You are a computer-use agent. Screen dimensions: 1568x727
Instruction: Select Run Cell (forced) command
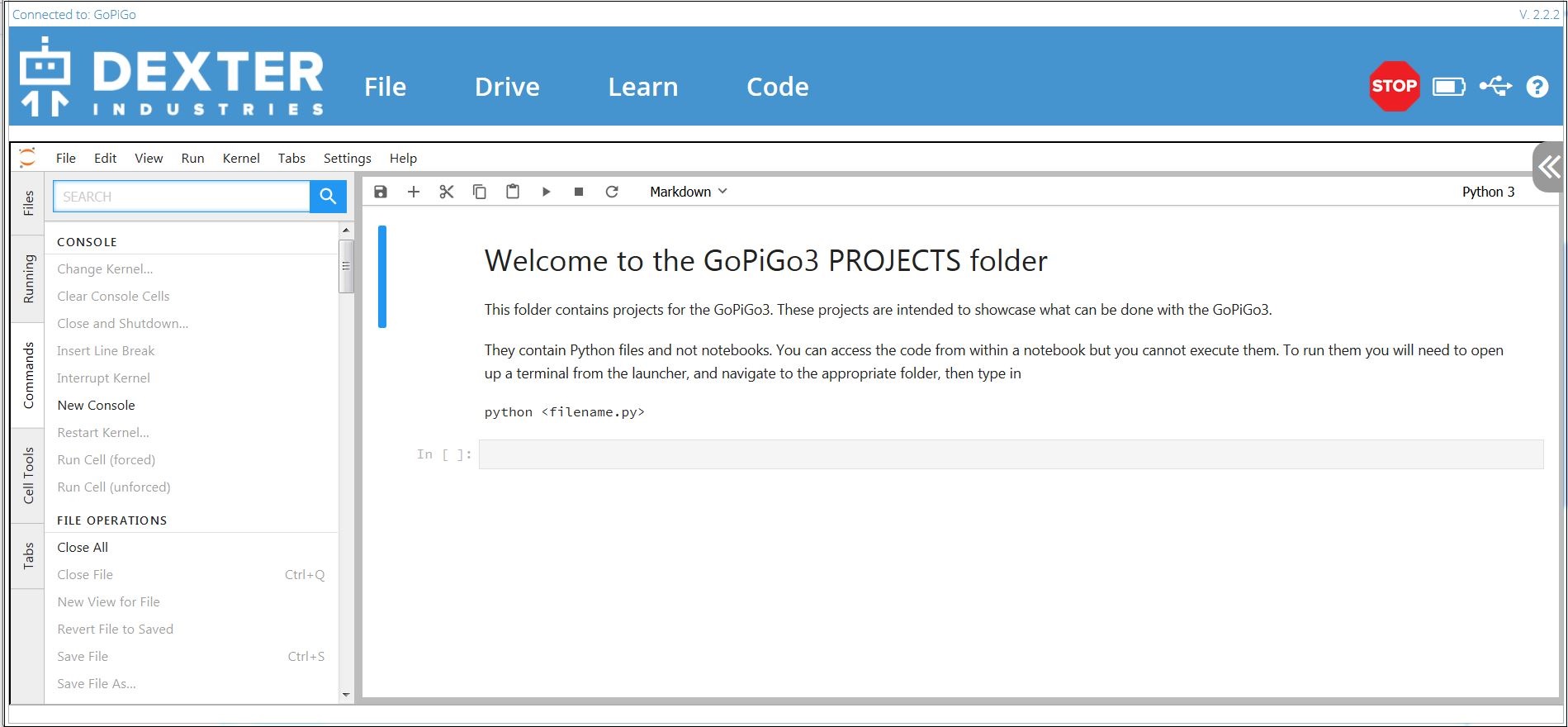click(192, 460)
